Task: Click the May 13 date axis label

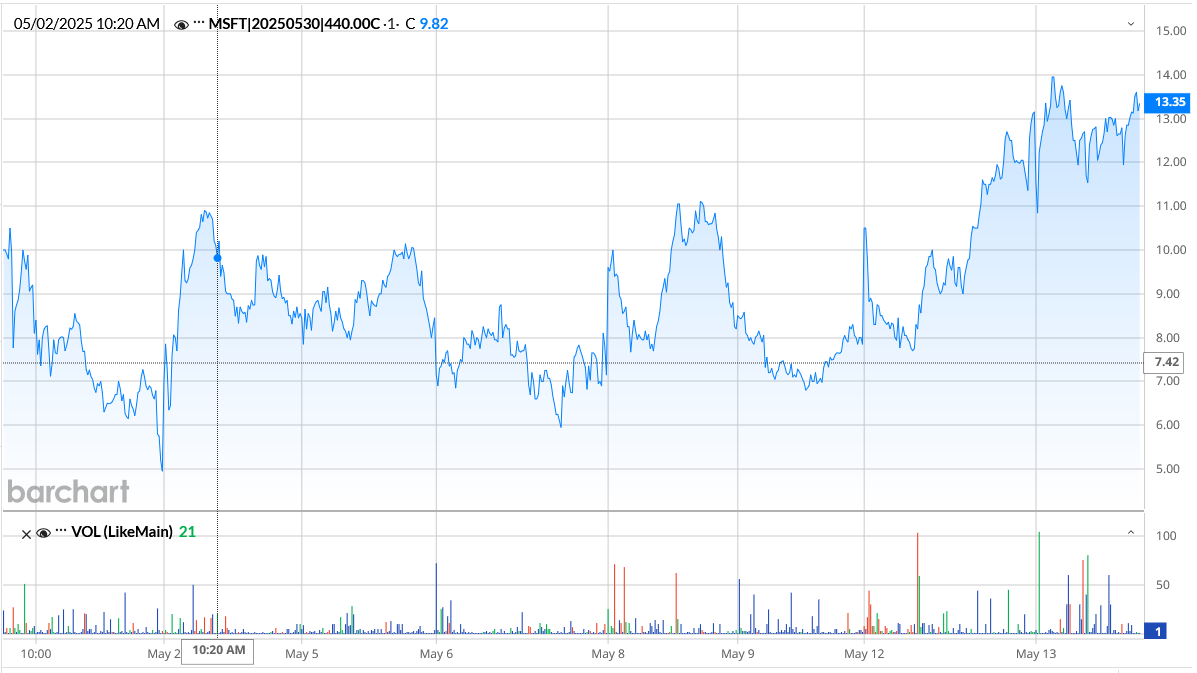Action: [x=1035, y=654]
